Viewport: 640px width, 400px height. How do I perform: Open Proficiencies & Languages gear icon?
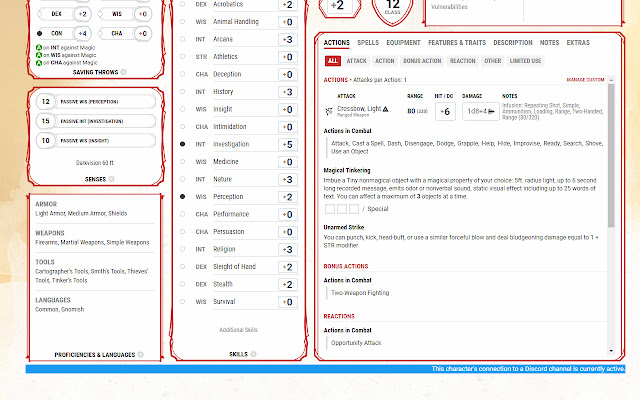(x=140, y=355)
